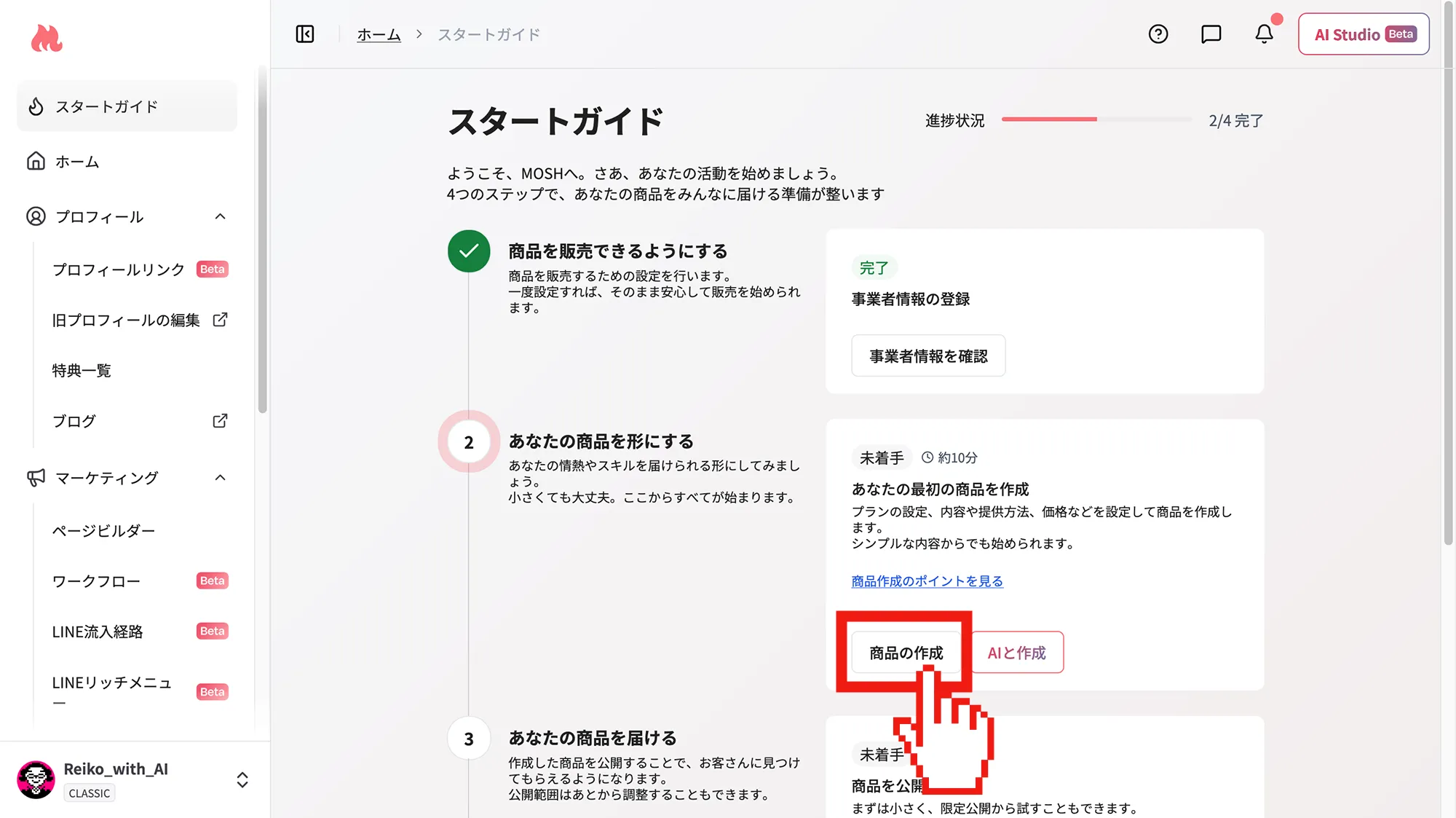Open notifications bell icon
The height and width of the screenshot is (818, 1456).
pos(1265,34)
